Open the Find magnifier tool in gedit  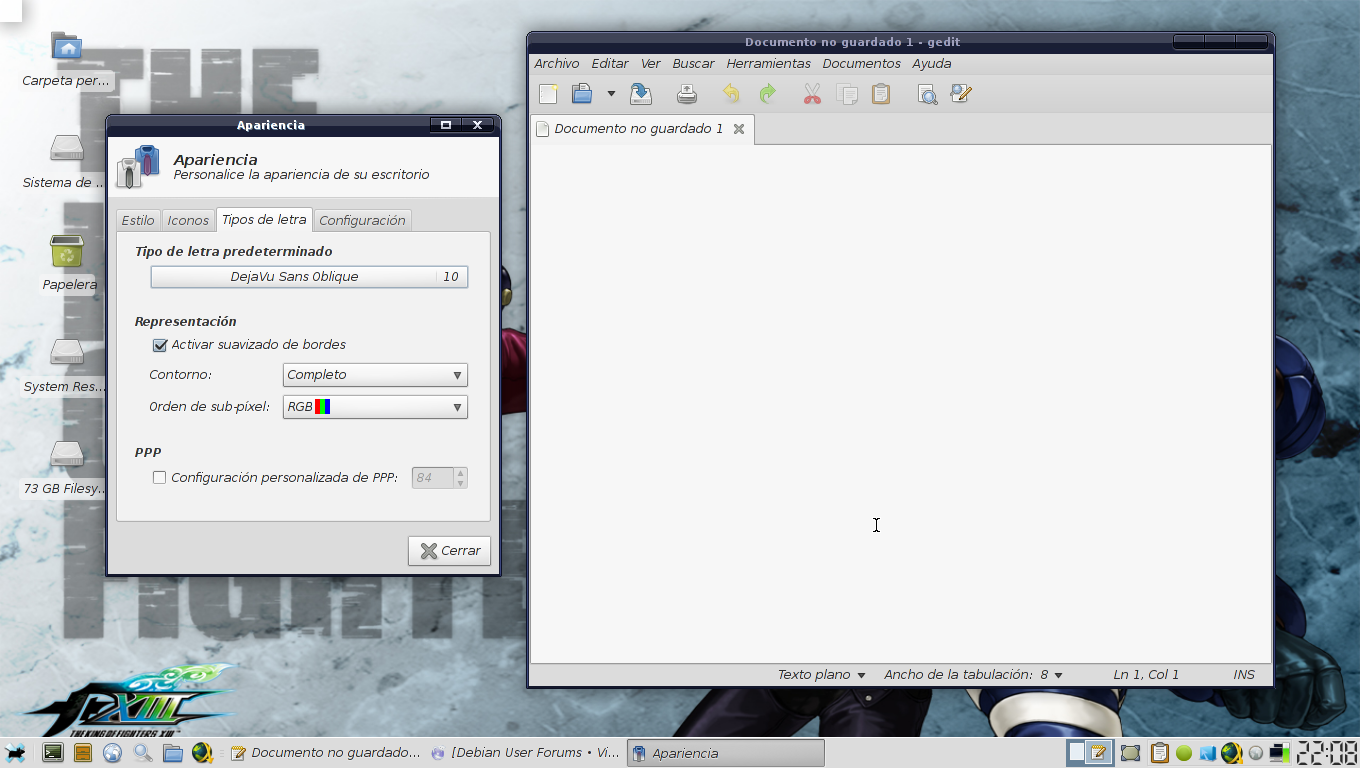click(x=928, y=94)
